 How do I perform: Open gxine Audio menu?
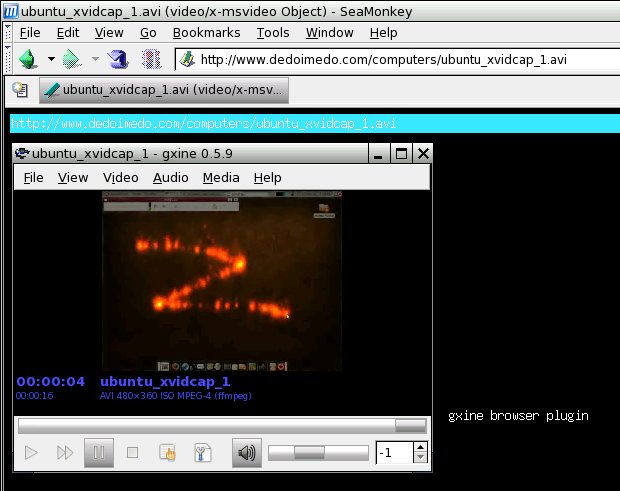170,178
